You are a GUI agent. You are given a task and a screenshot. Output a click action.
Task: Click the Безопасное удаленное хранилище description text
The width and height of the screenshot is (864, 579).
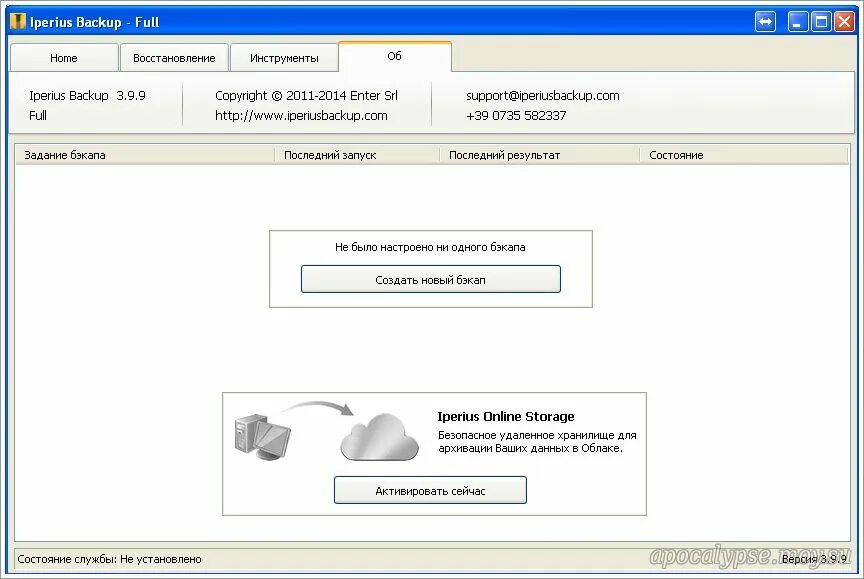537,442
